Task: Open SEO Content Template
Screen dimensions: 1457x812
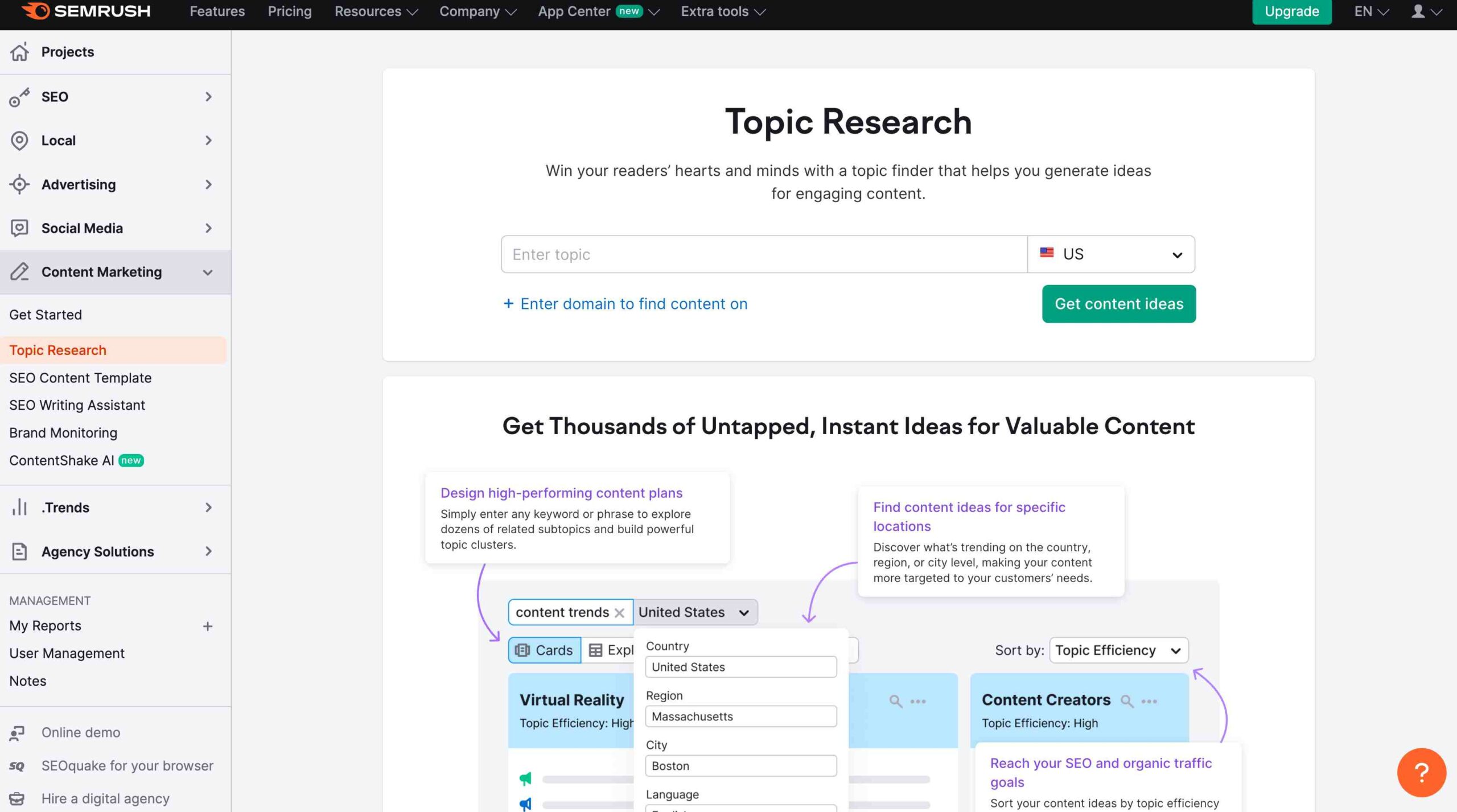Action: (x=80, y=377)
